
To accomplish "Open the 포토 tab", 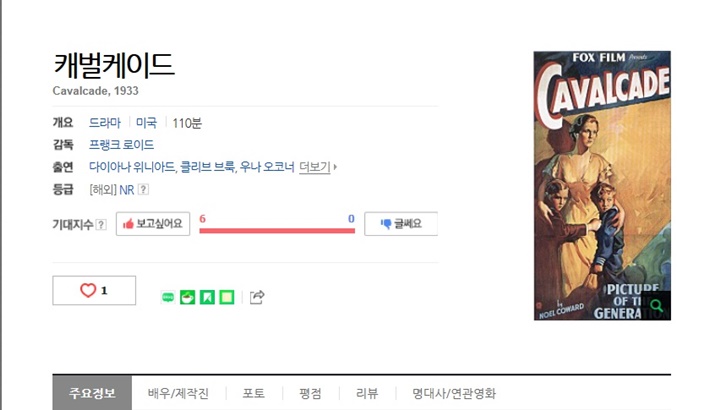I will coord(253,393).
